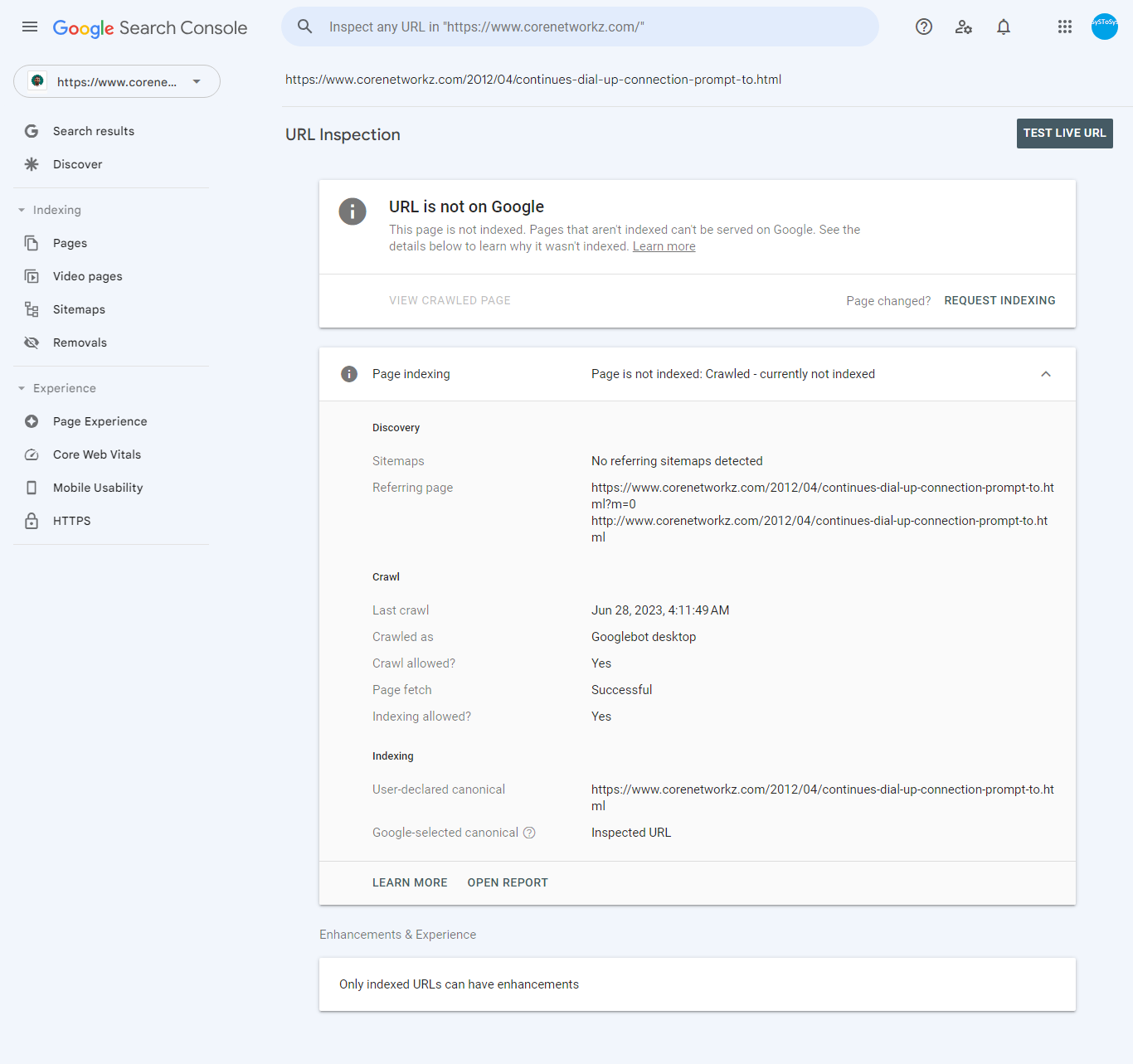This screenshot has height=1064, width=1133.
Task: Click 'Googlebot desktop' value
Action: [x=644, y=637]
